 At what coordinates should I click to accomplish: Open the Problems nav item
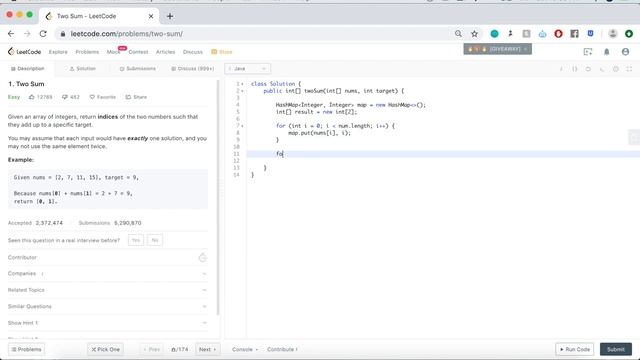point(87,52)
